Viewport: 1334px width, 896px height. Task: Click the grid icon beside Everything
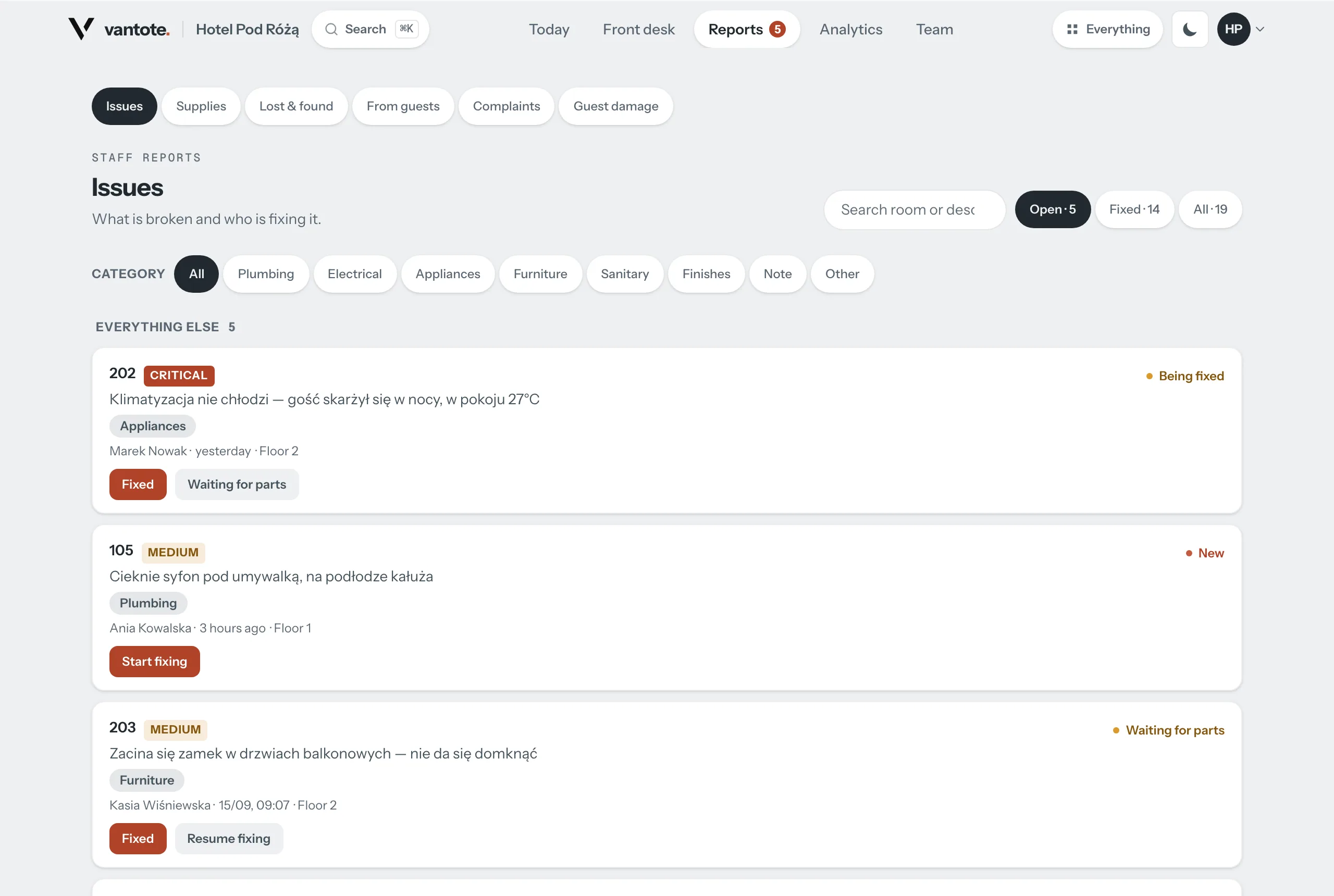tap(1072, 29)
